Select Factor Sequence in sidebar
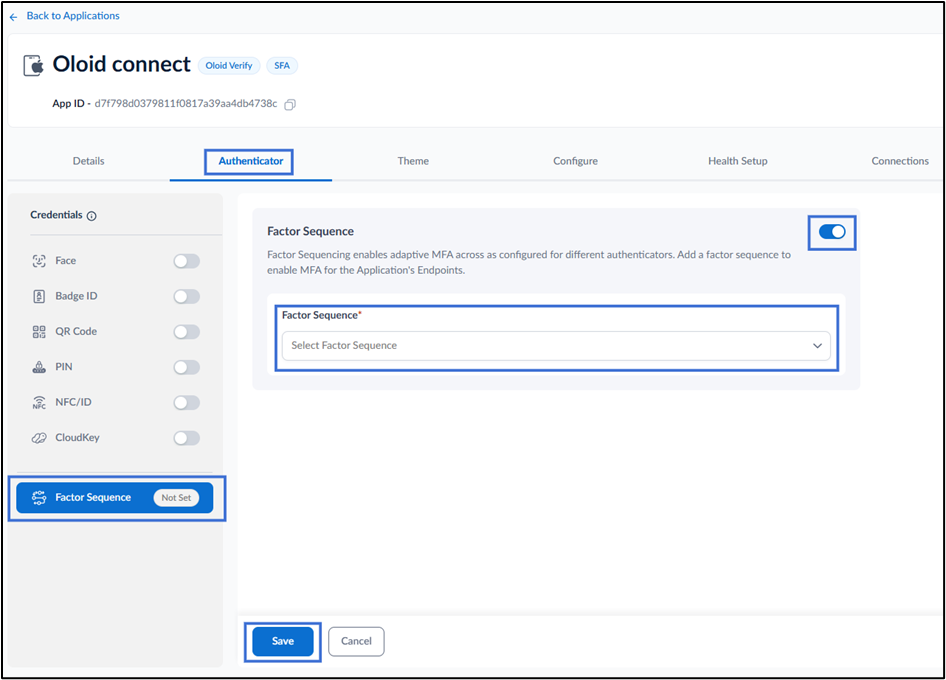 point(115,498)
